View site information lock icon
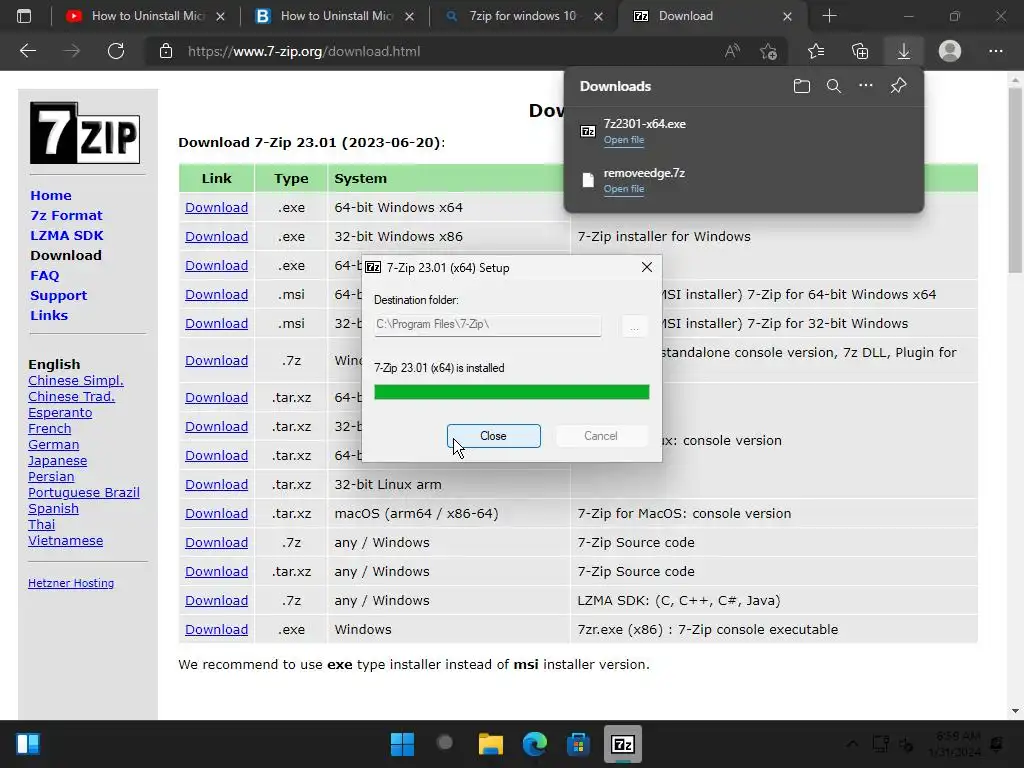This screenshot has height=768, width=1024. pos(166,51)
